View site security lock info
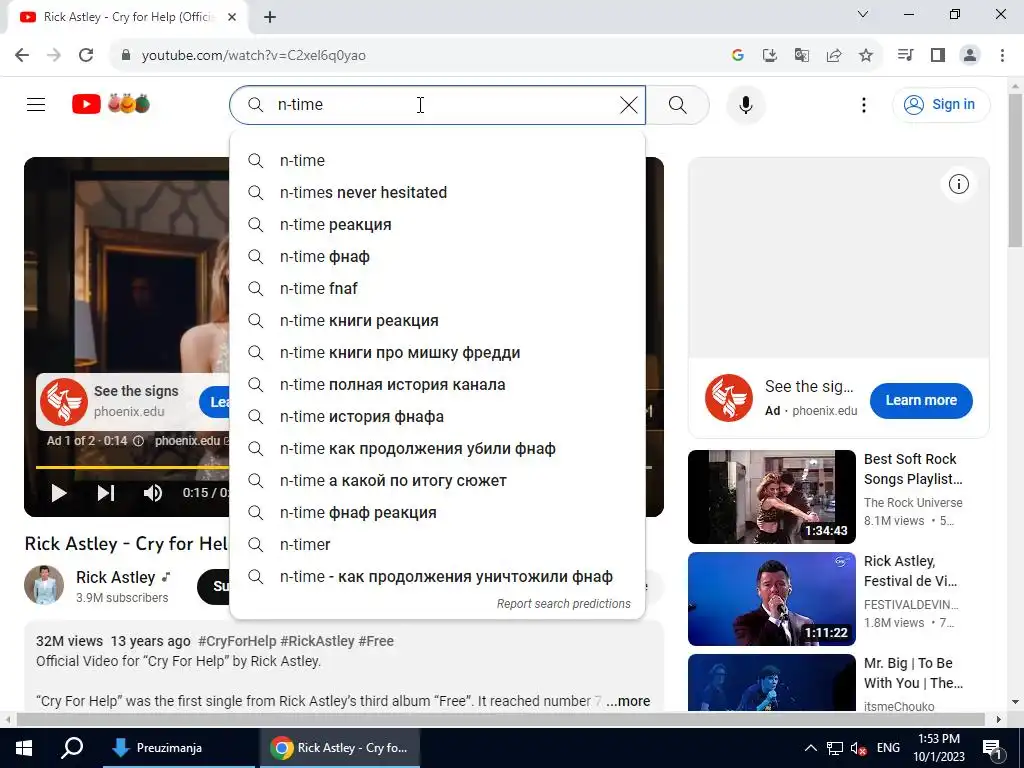The image size is (1024, 768). 126,55
